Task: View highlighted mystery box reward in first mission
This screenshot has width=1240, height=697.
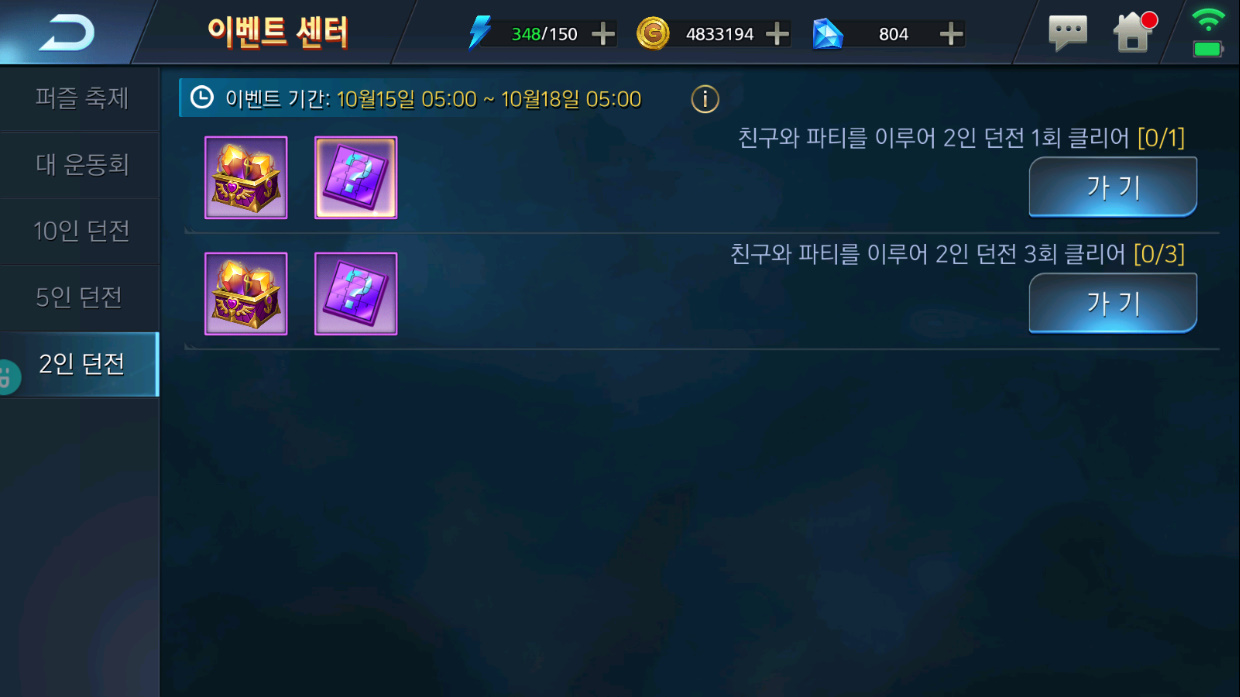Action: (356, 178)
